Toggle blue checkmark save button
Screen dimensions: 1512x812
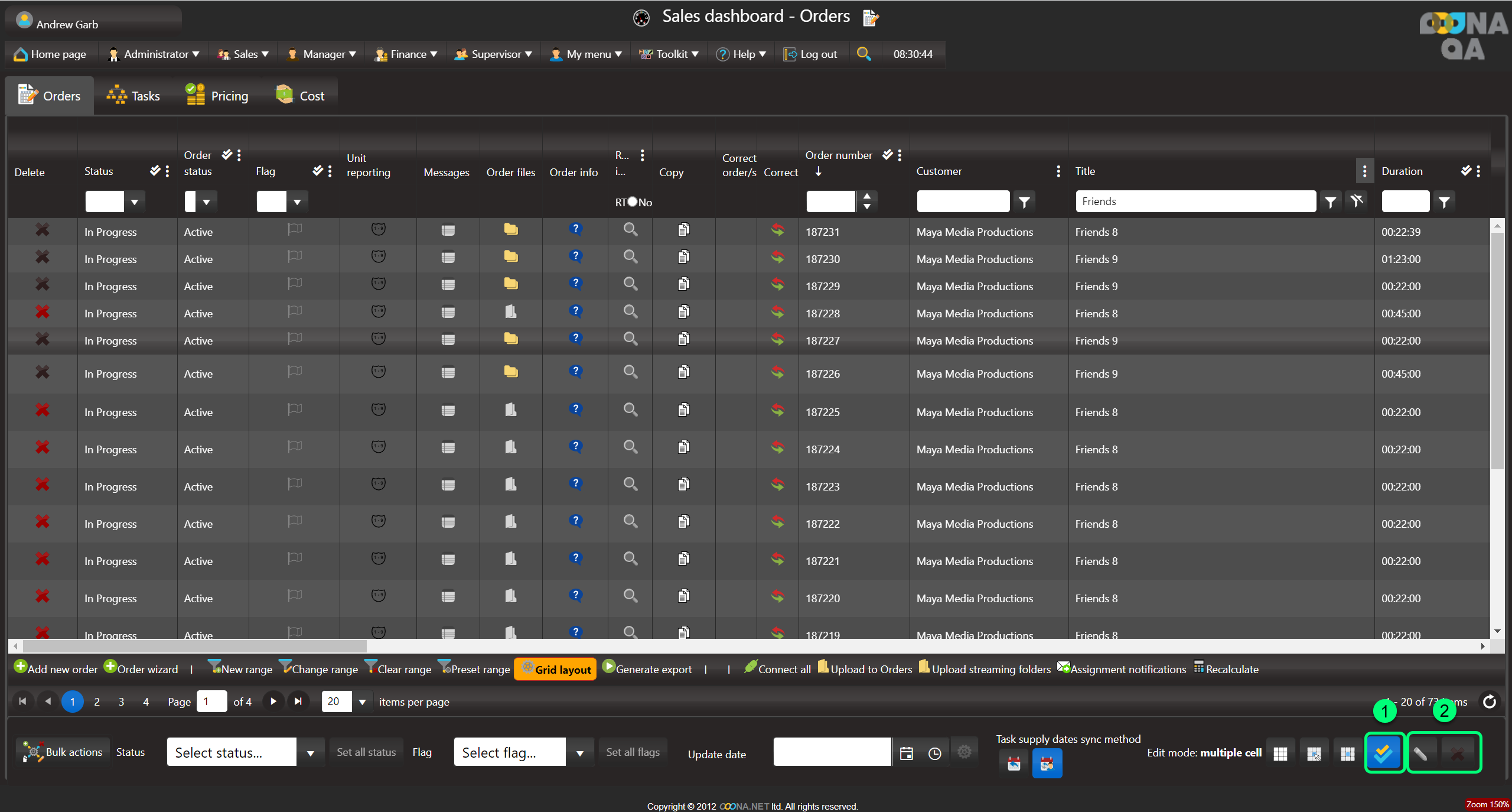point(1383,753)
